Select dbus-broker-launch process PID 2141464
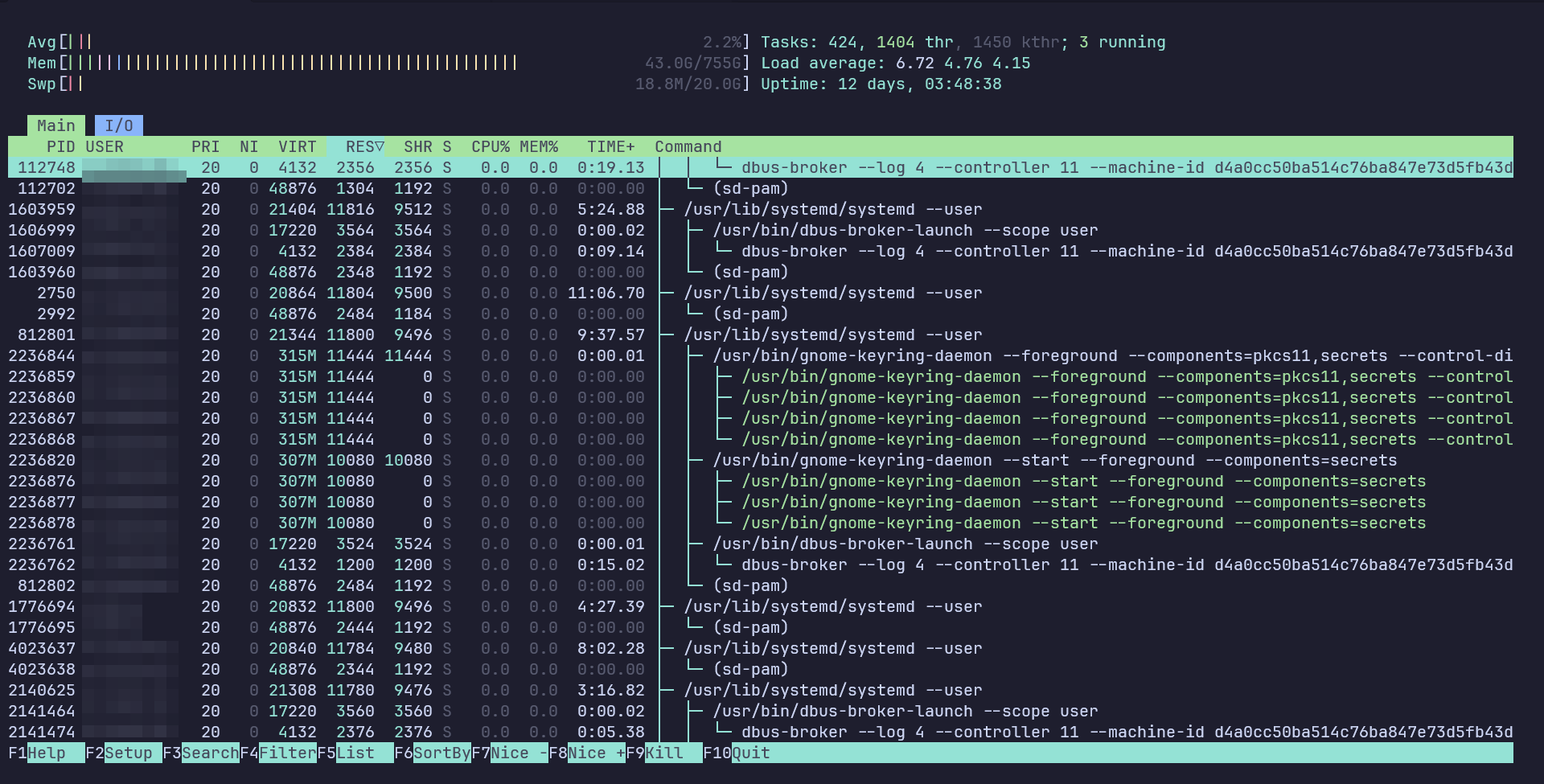Viewport: 1544px width, 784px height. tap(761, 711)
